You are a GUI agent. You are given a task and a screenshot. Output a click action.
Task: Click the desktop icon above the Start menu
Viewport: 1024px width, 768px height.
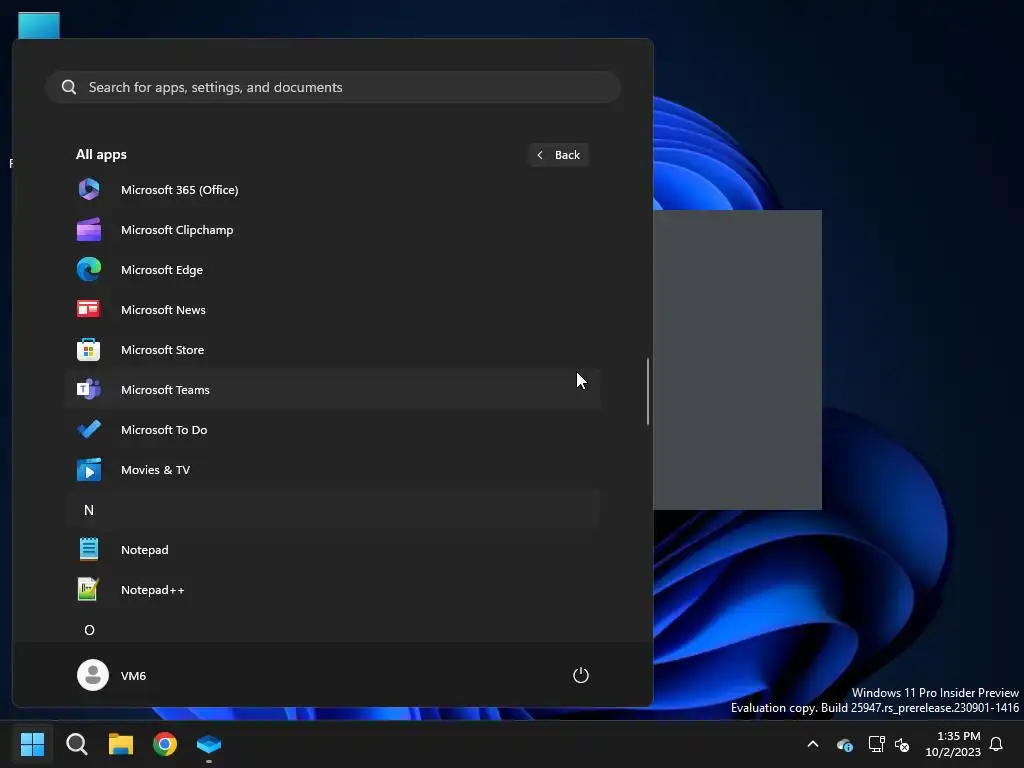coord(39,25)
